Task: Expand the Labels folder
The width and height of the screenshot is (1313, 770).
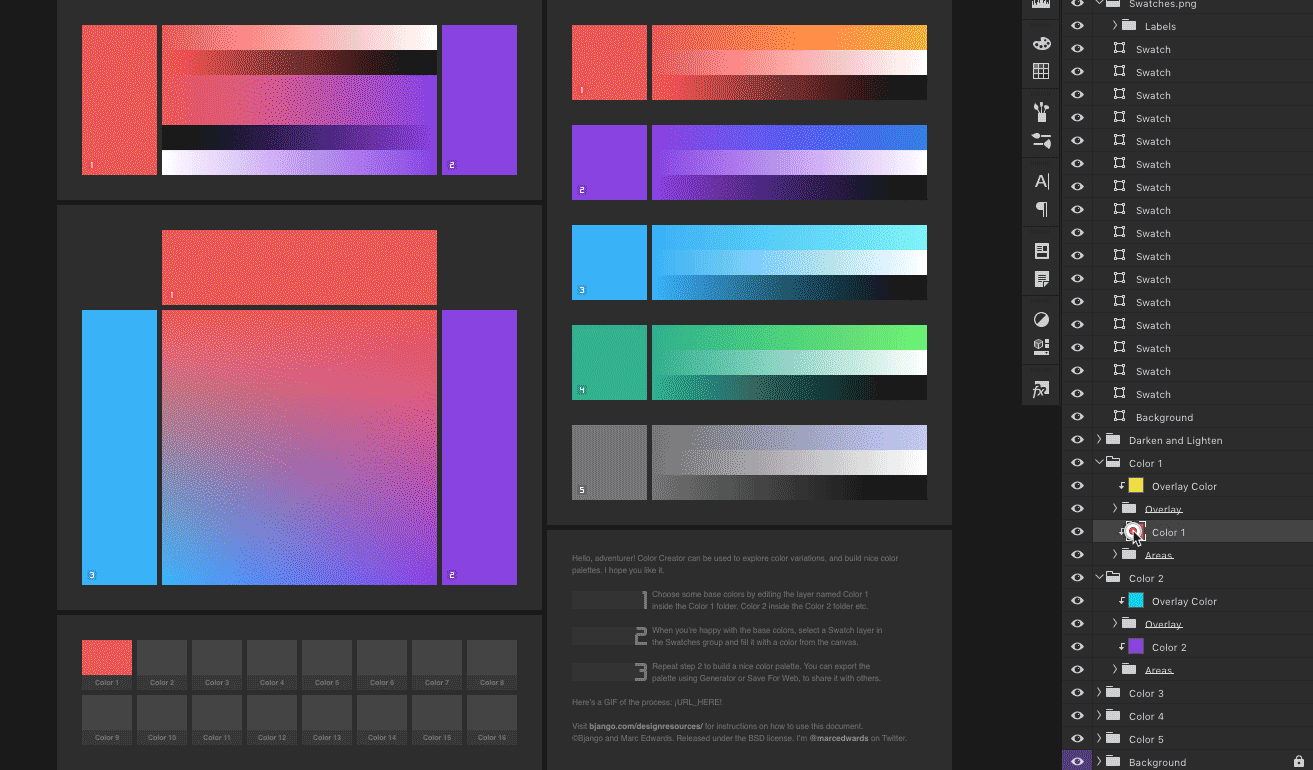Action: (1115, 26)
